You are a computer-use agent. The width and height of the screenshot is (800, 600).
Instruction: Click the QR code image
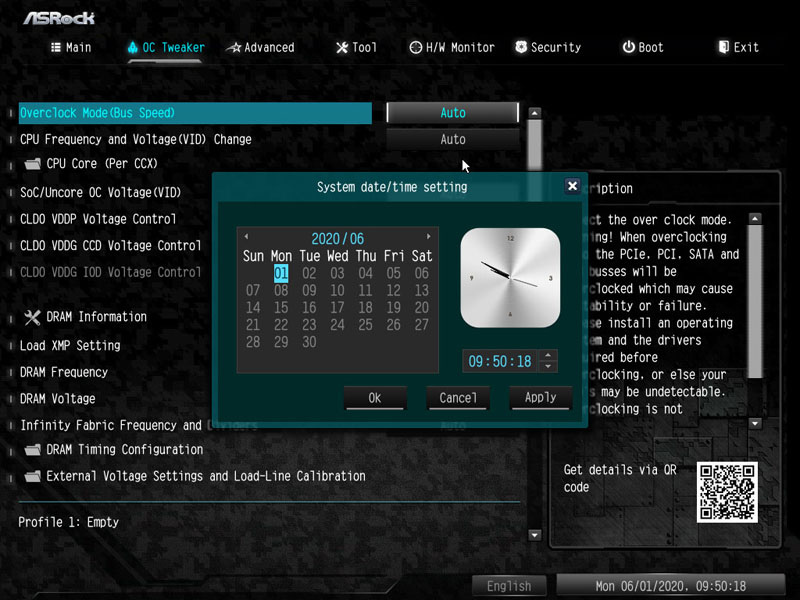(727, 492)
